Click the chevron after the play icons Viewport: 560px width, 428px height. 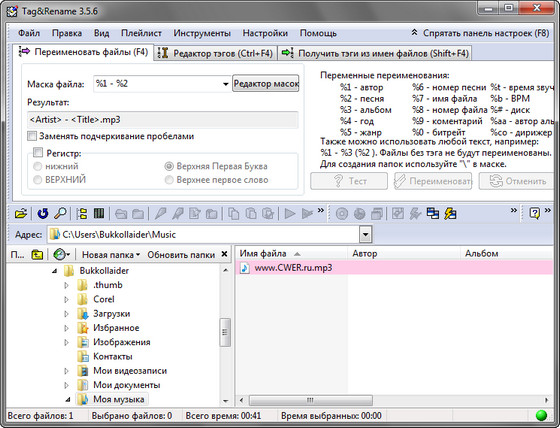[321, 210]
